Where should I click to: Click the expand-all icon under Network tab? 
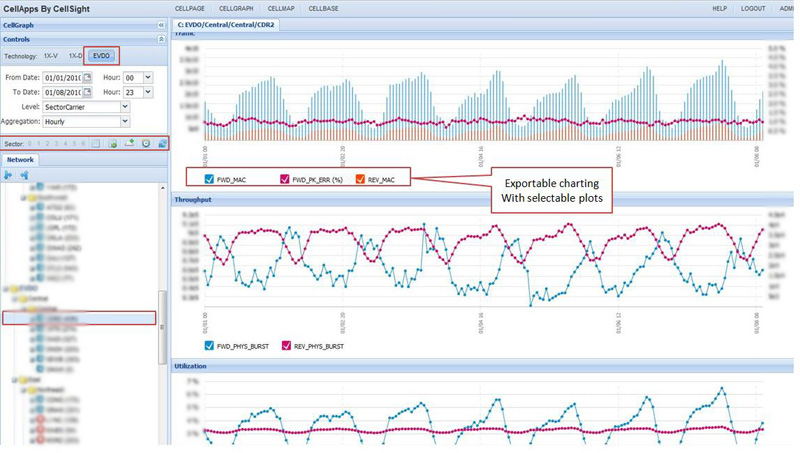click(x=9, y=175)
